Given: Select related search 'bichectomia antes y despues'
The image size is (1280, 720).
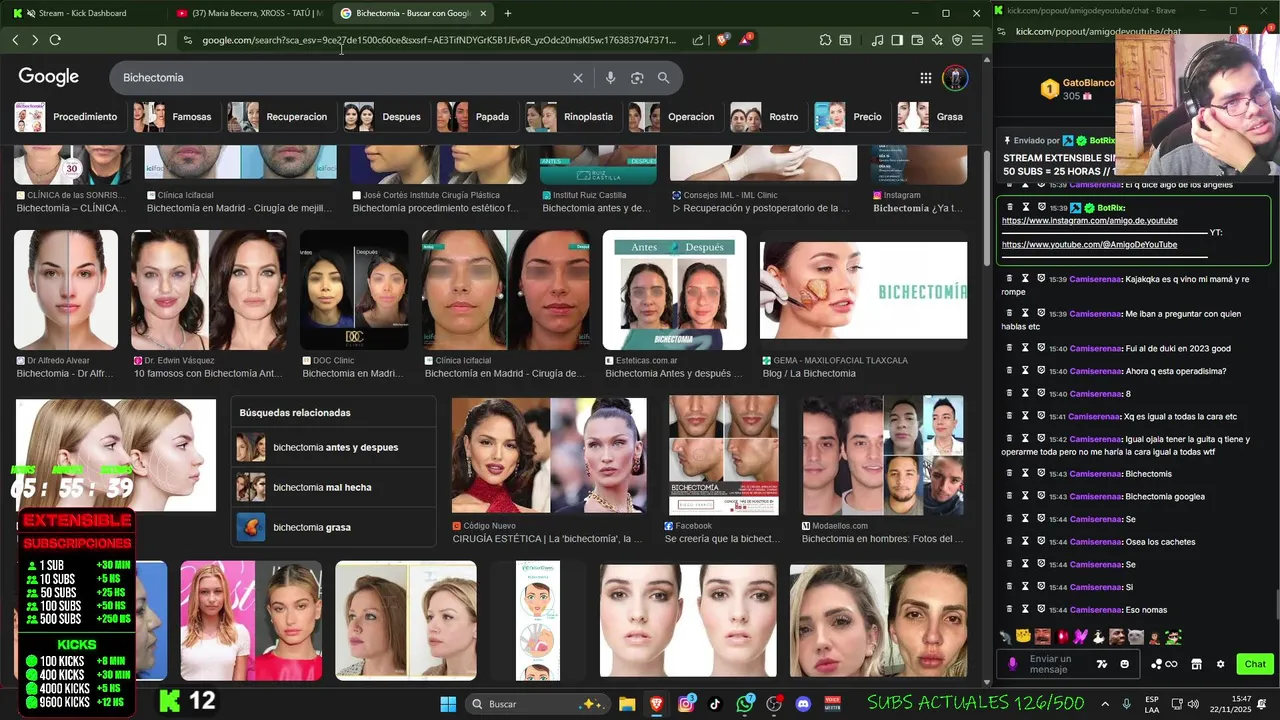Looking at the screenshot, I should [x=334, y=447].
